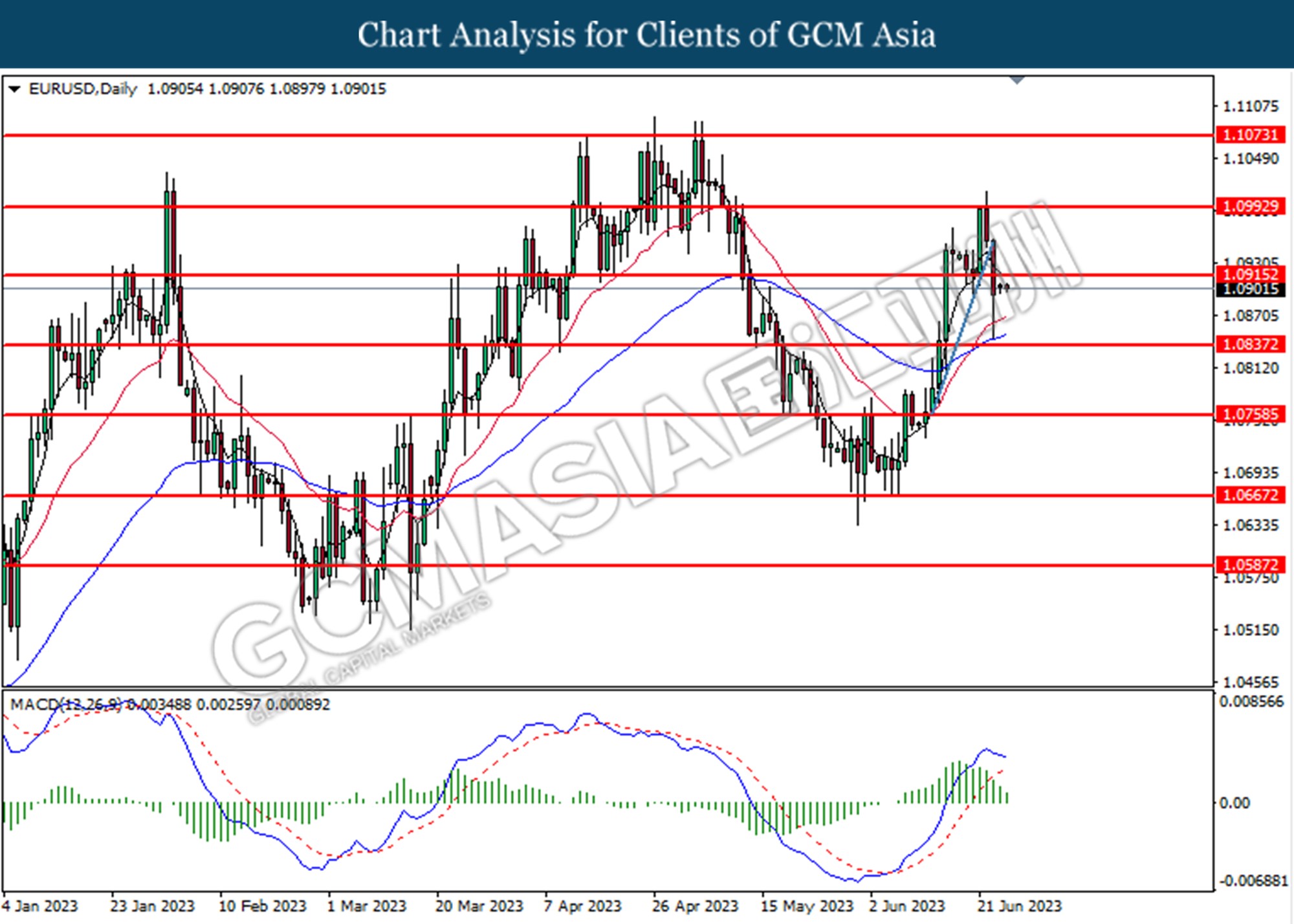This screenshot has width=1294, height=924.
Task: Click the chart shift marker at top
Action: (x=1017, y=80)
